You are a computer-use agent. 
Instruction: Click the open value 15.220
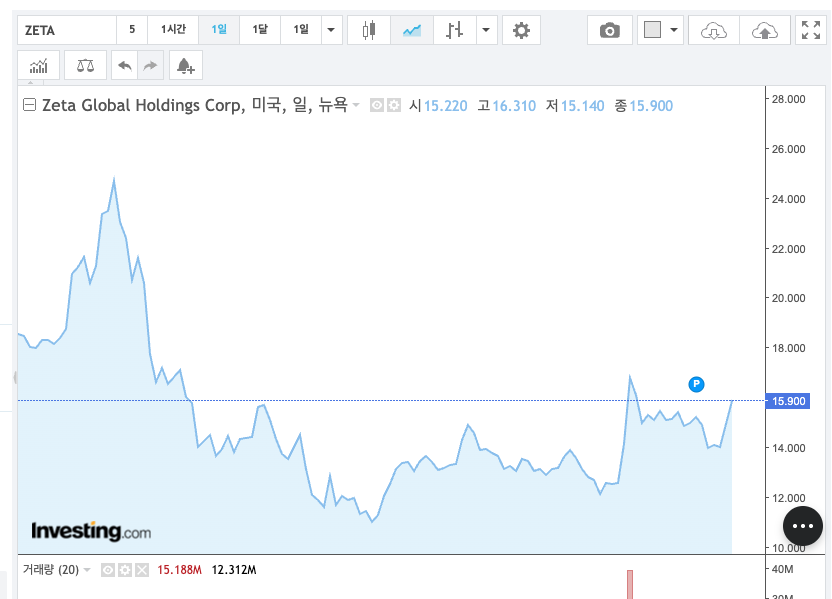click(x=446, y=106)
